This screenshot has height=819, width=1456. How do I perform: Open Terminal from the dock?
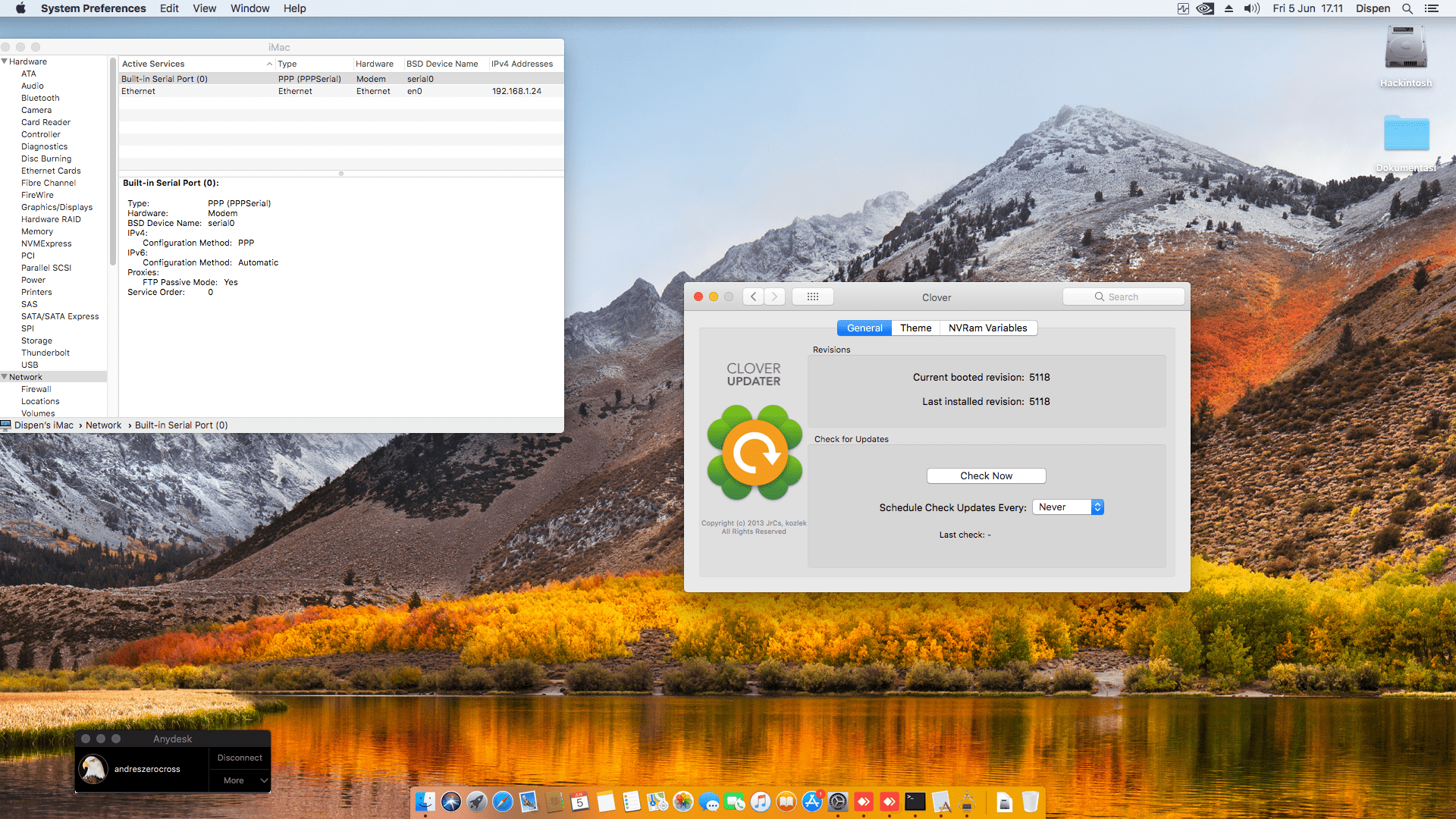tap(915, 802)
